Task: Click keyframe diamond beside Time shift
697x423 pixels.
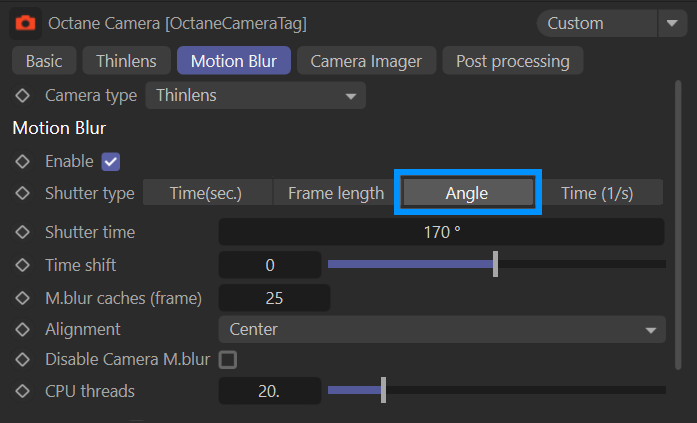Action: [23, 265]
